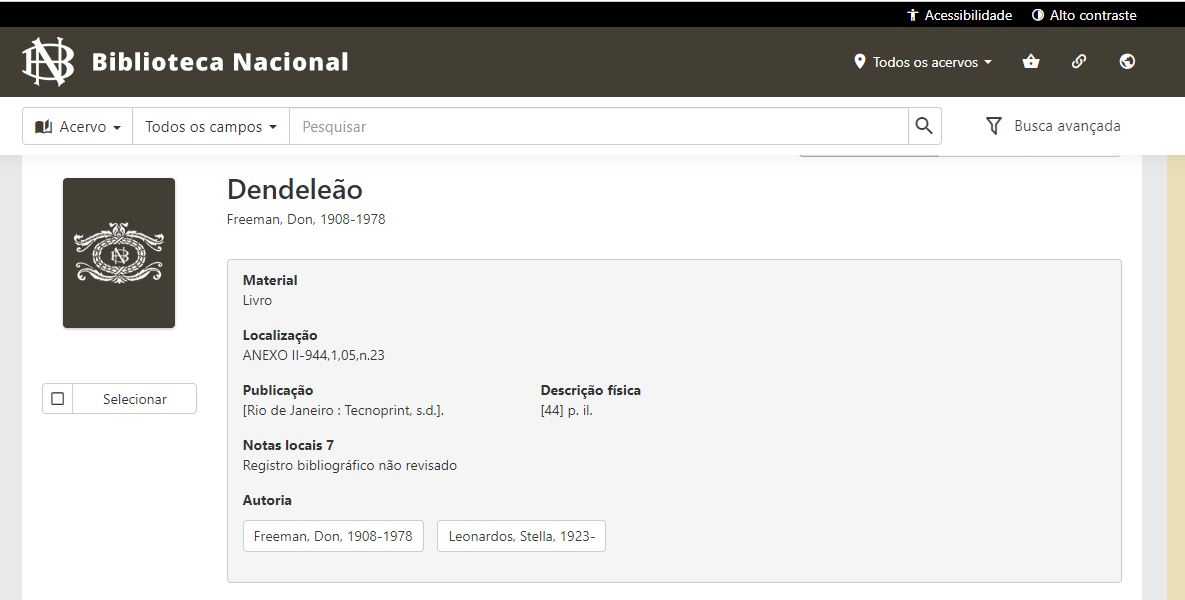Open the Todos os campos dropdown

coord(211,127)
